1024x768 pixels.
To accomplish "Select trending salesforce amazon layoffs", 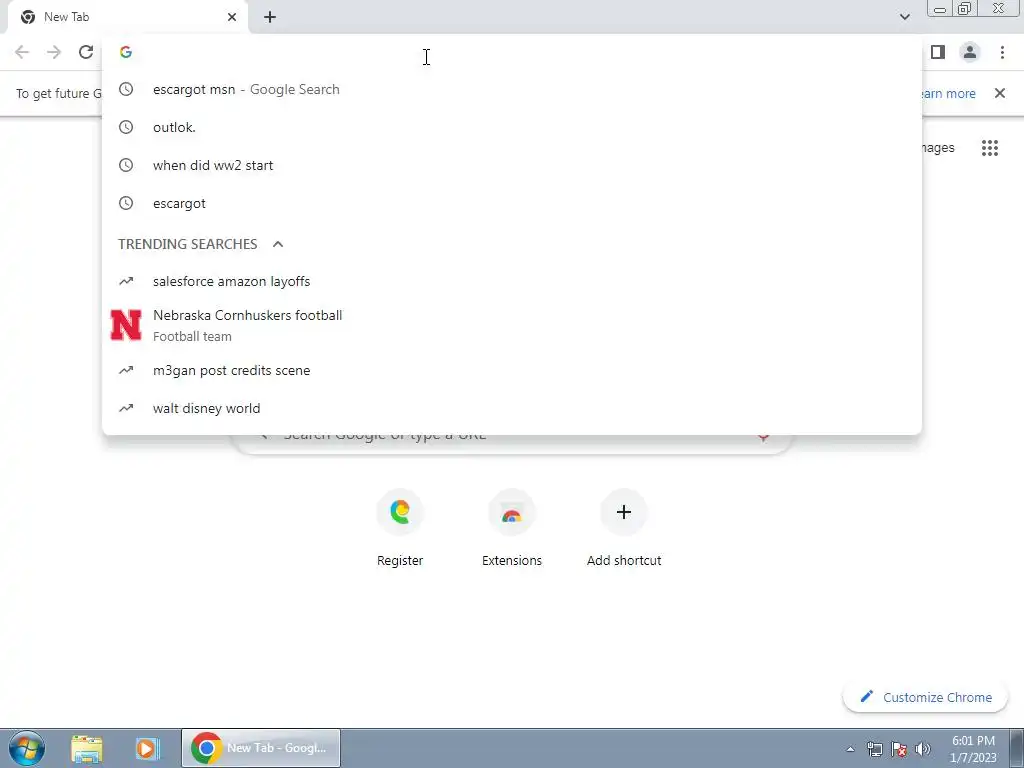I will pyautogui.click(x=512, y=281).
